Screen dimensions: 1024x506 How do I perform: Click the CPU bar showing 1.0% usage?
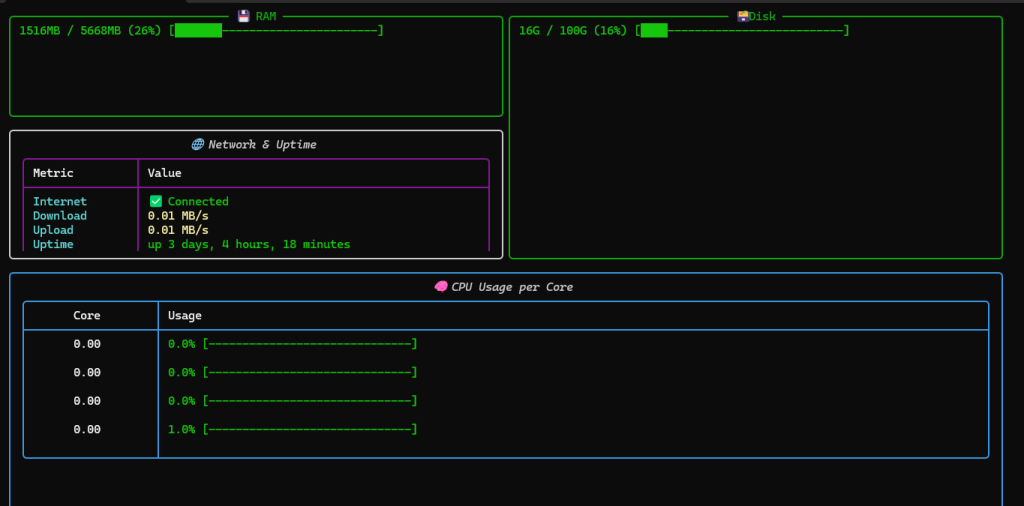click(309, 429)
